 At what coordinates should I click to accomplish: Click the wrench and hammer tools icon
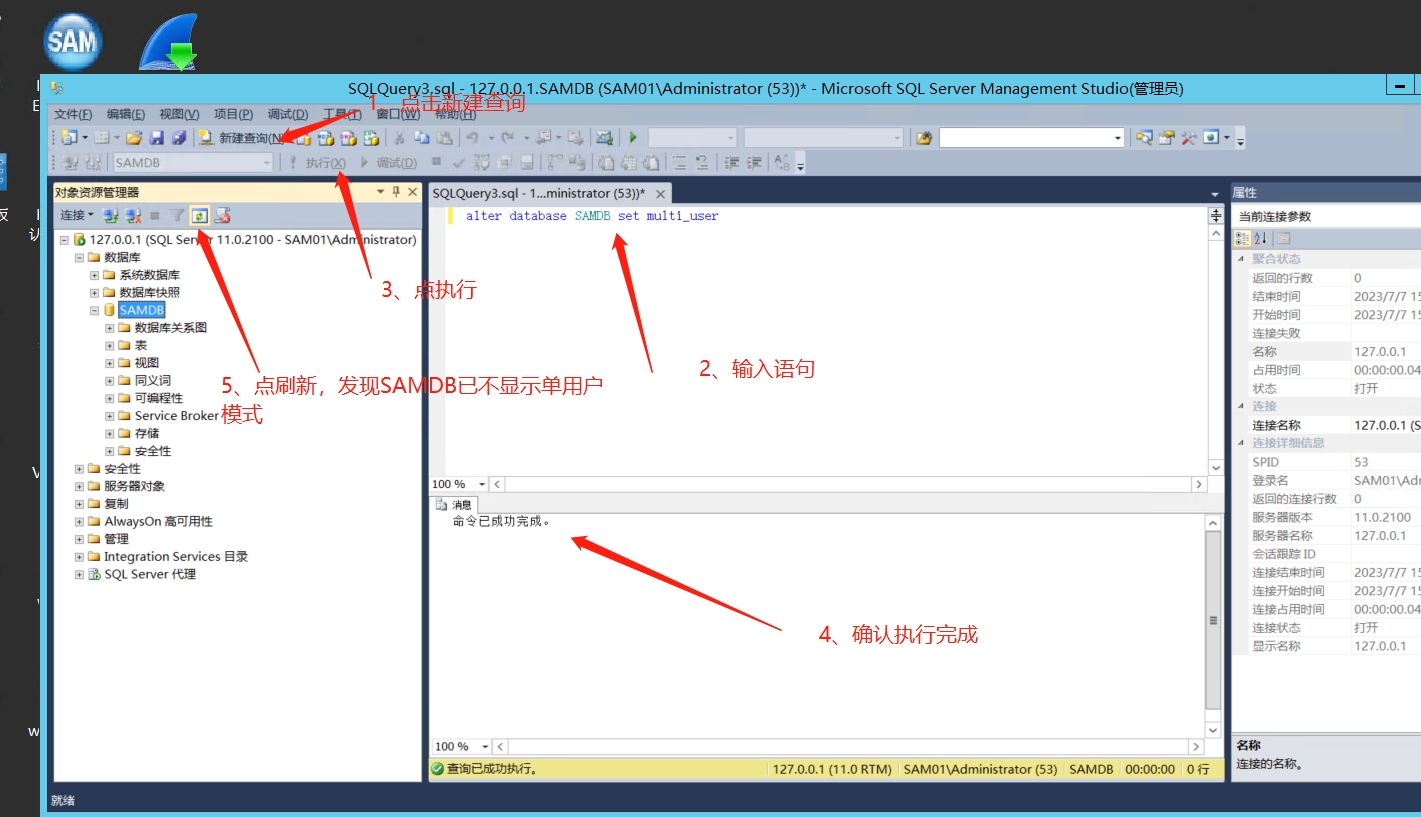click(1189, 138)
